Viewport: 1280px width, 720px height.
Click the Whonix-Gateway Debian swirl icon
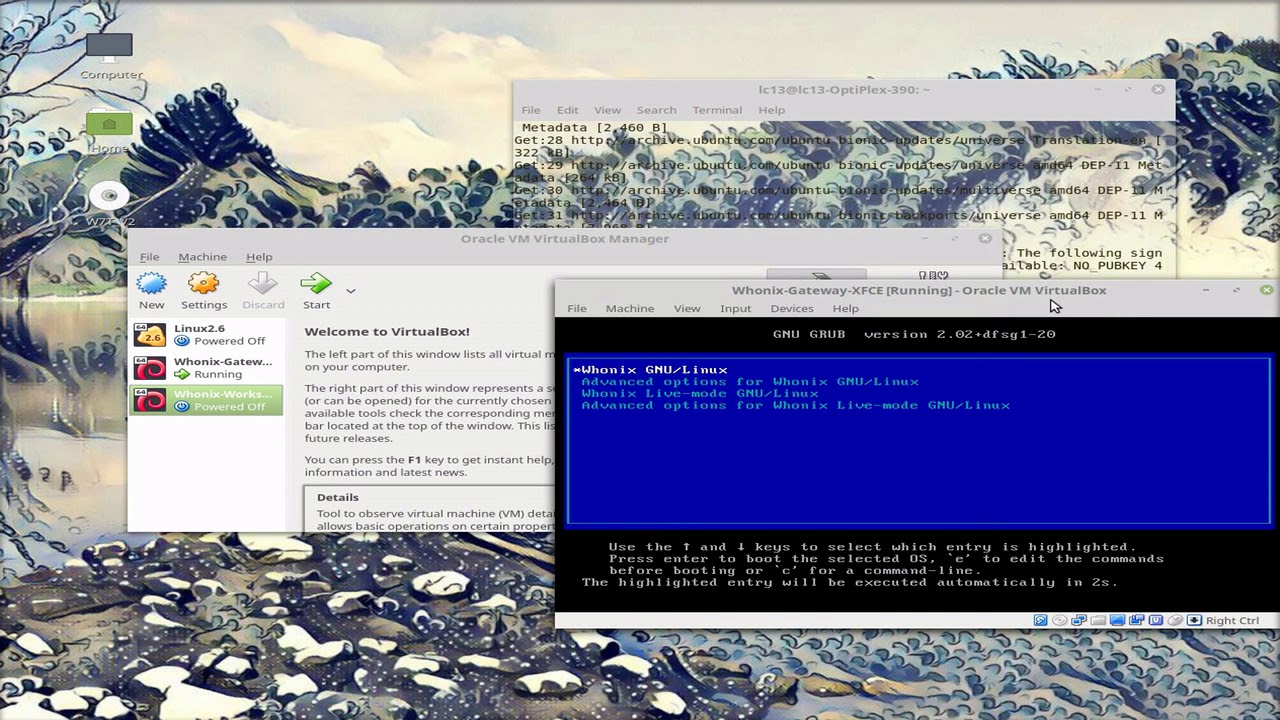150,368
